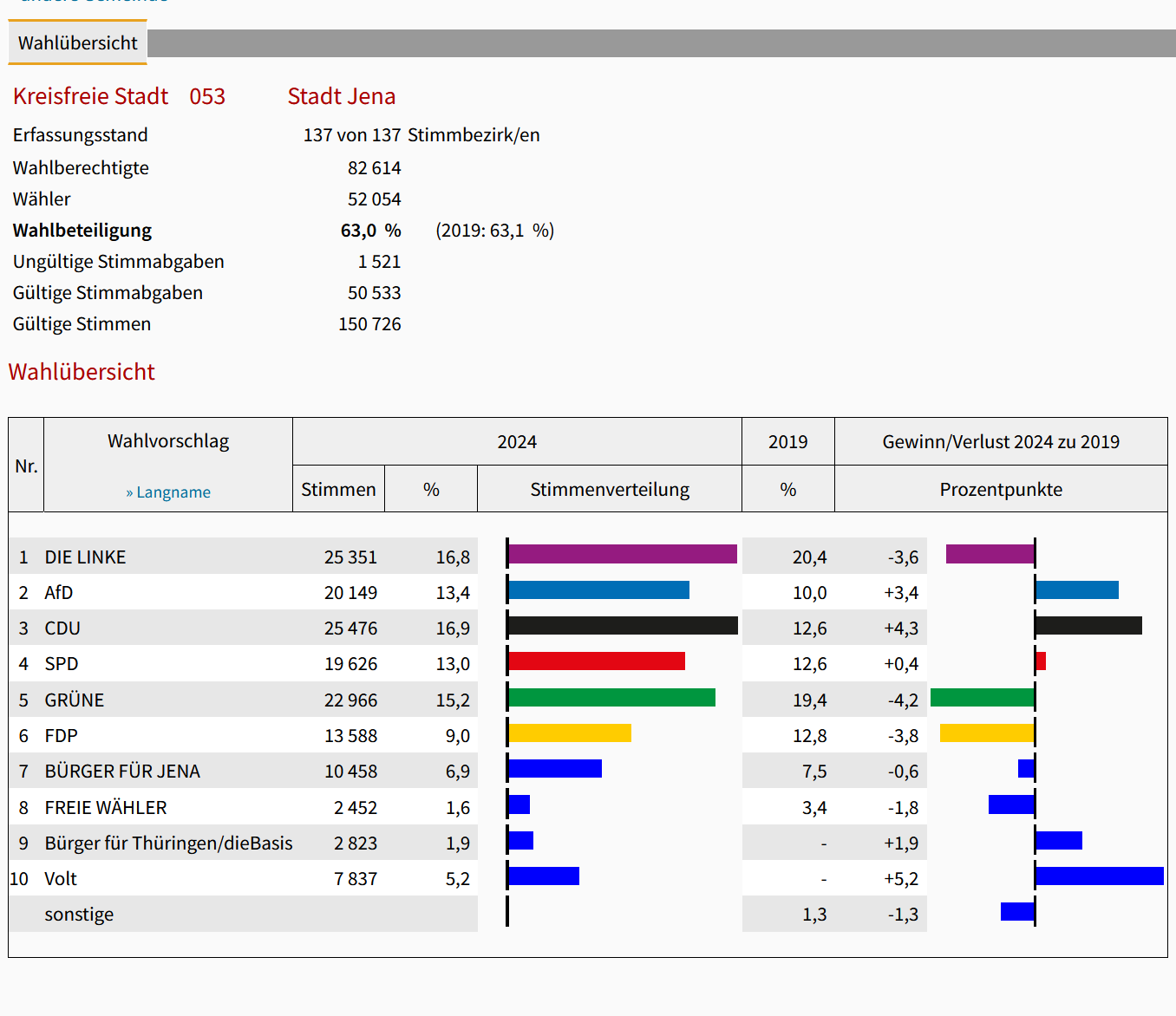Image resolution: width=1176 pixels, height=1016 pixels.
Task: Click CDU vote count 25 476
Action: click(350, 628)
